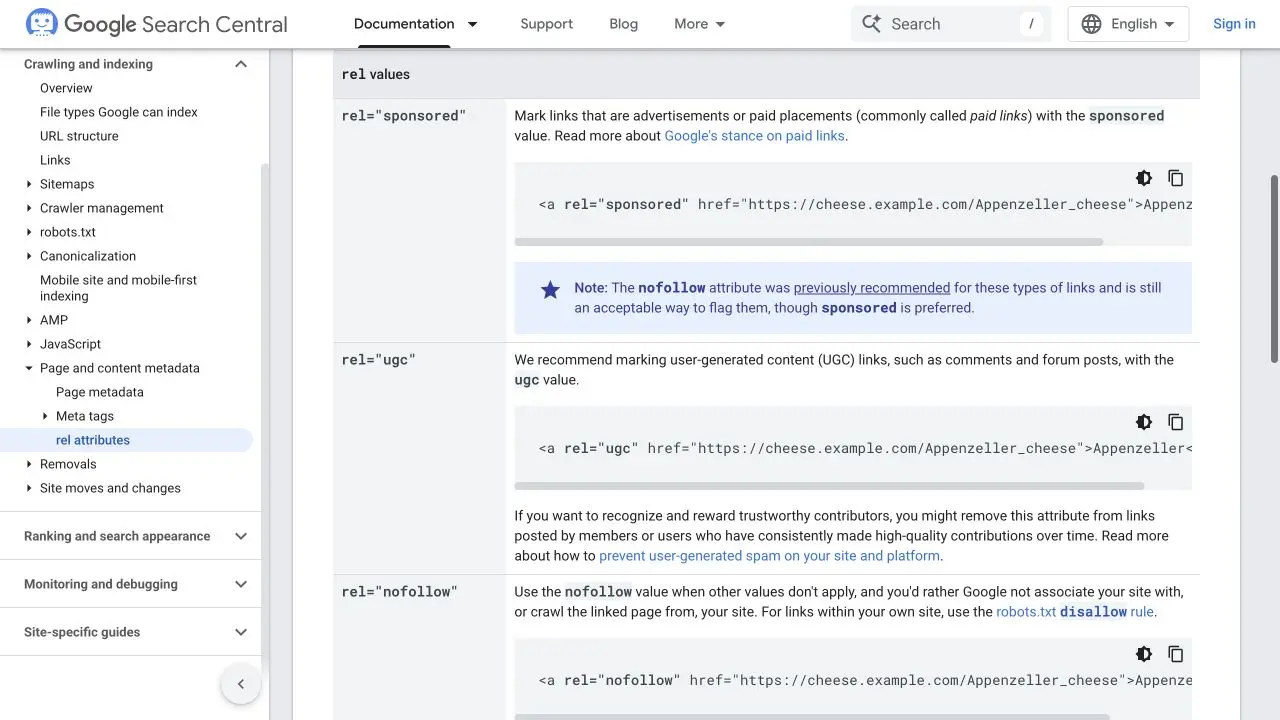Open the Page metadata sidebar item
This screenshot has height=720, width=1280.
tap(100, 392)
